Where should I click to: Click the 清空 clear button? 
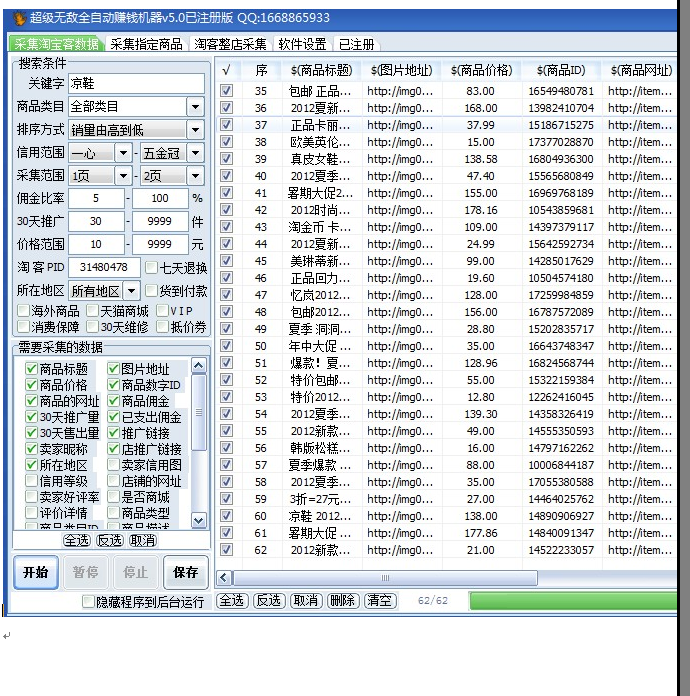[380, 601]
